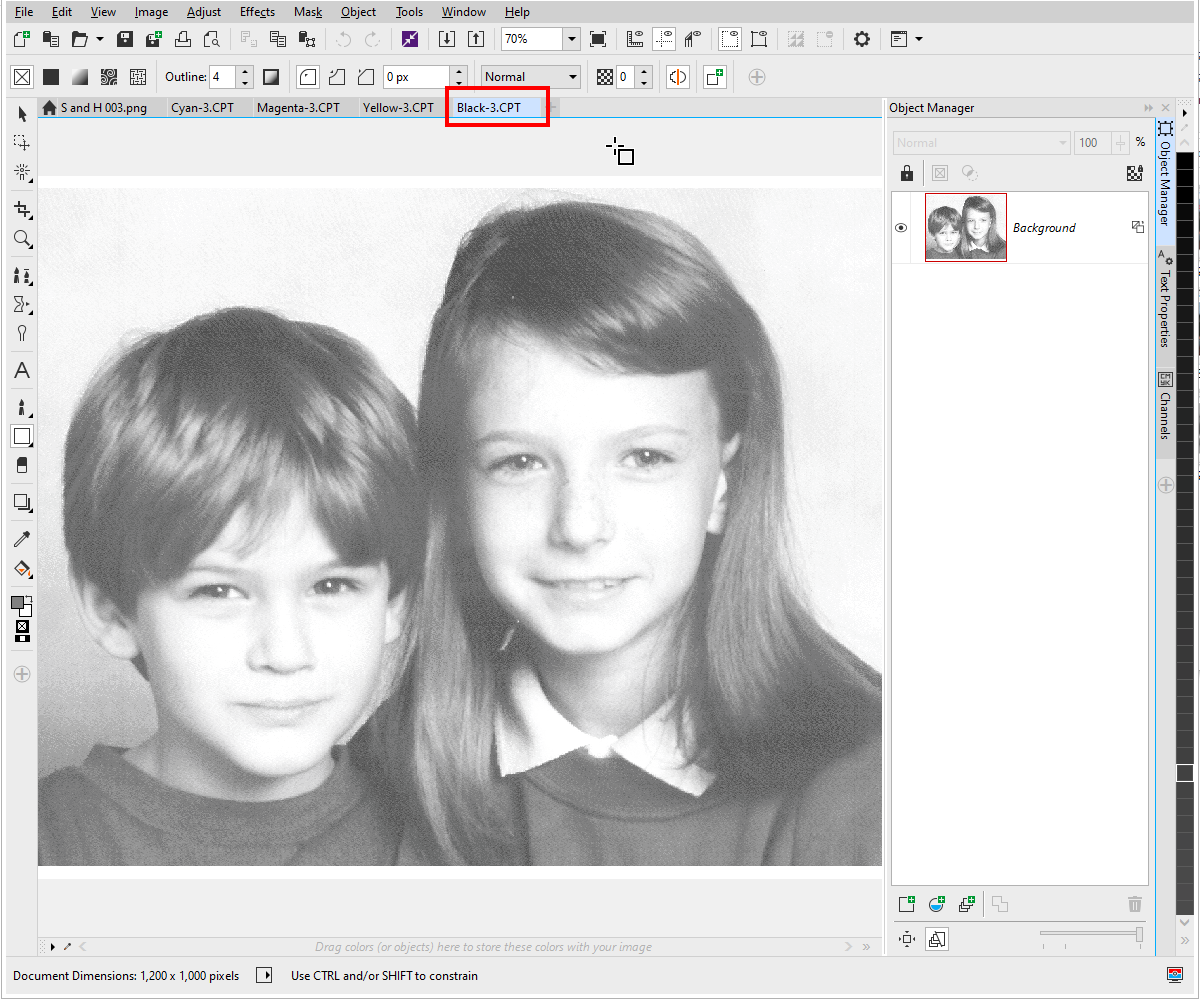The height and width of the screenshot is (1000, 1200).
Task: Open the New Object icon in Object Manager
Action: (x=907, y=903)
